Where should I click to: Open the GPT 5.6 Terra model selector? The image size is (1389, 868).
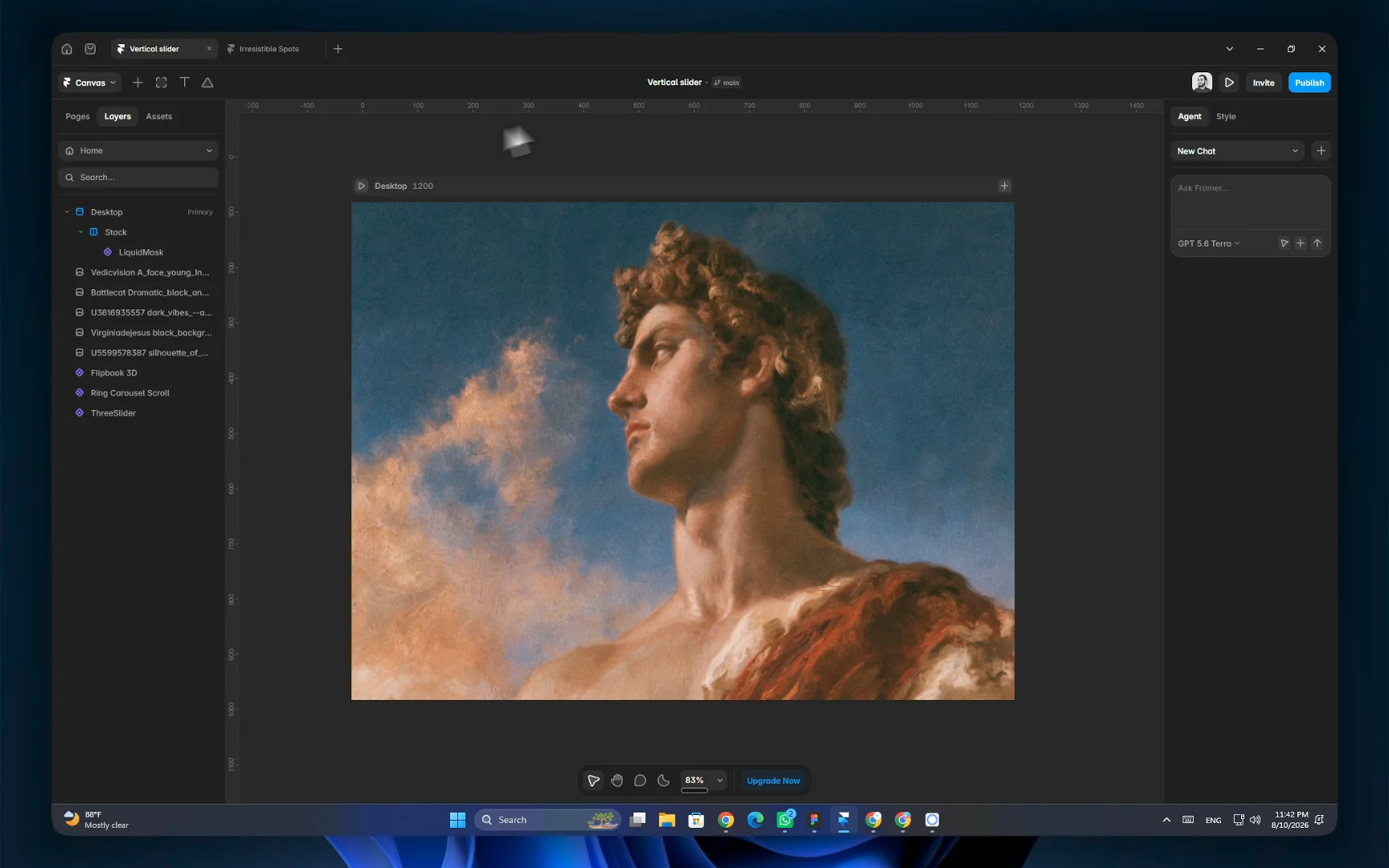tap(1209, 244)
